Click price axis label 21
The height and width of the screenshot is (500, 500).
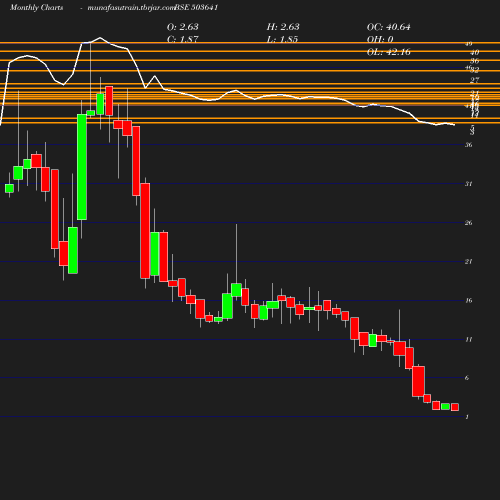[x=469, y=262]
